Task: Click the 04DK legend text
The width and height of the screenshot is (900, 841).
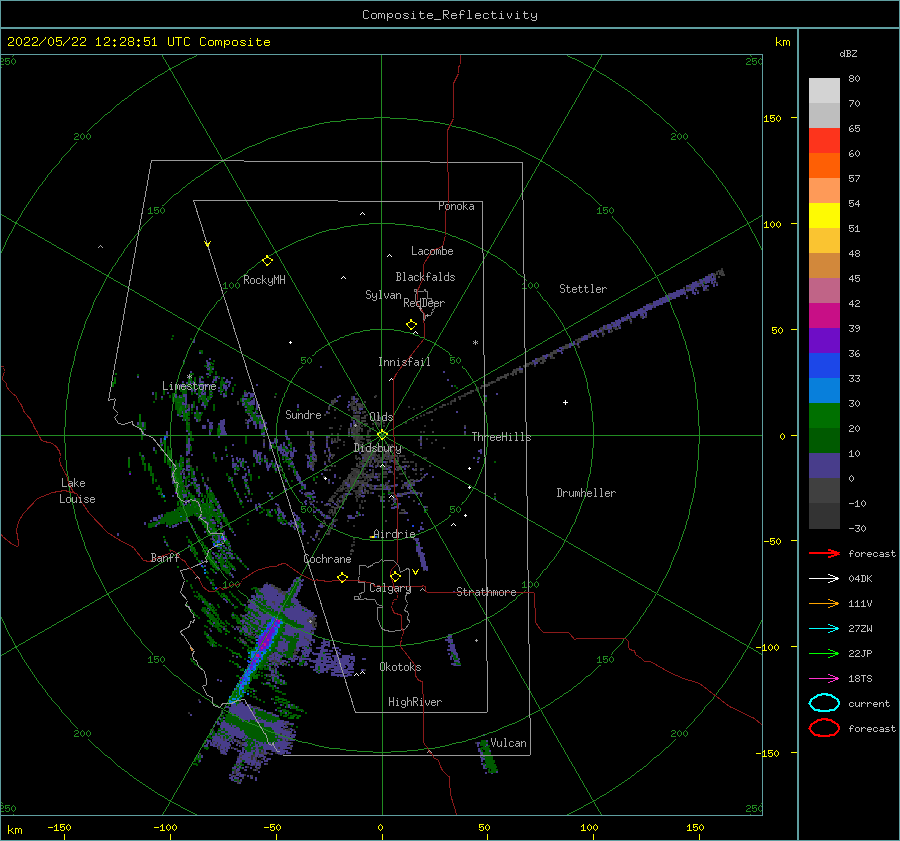Action: tap(860, 578)
